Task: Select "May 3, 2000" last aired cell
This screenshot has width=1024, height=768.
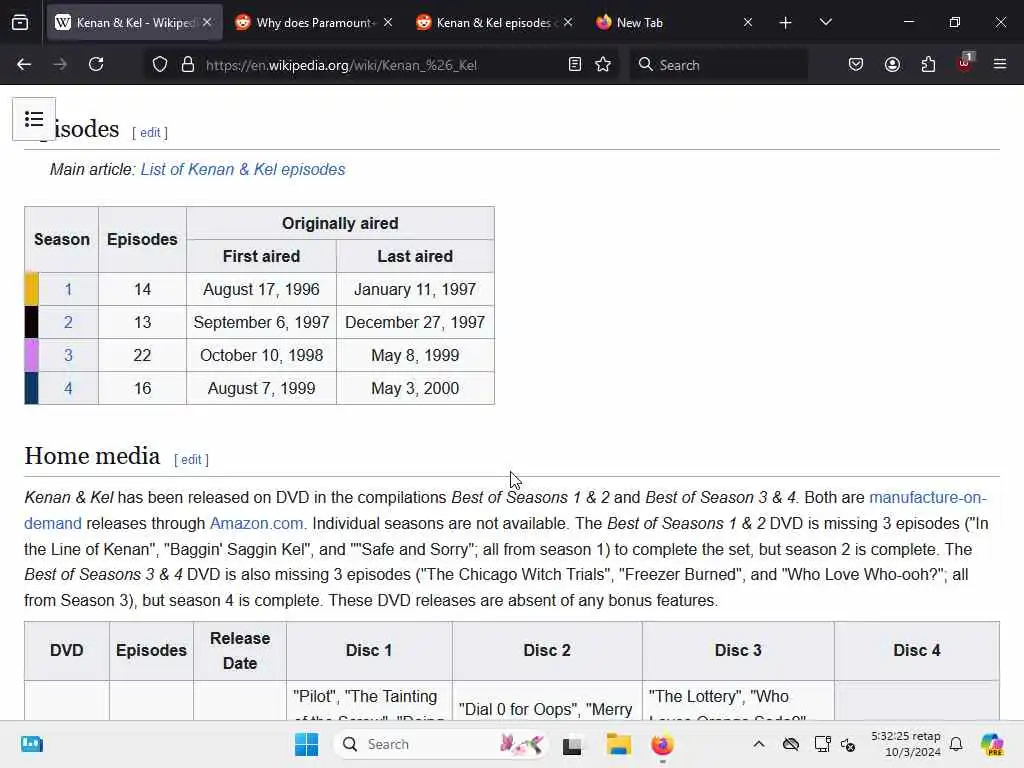Action: (415, 389)
